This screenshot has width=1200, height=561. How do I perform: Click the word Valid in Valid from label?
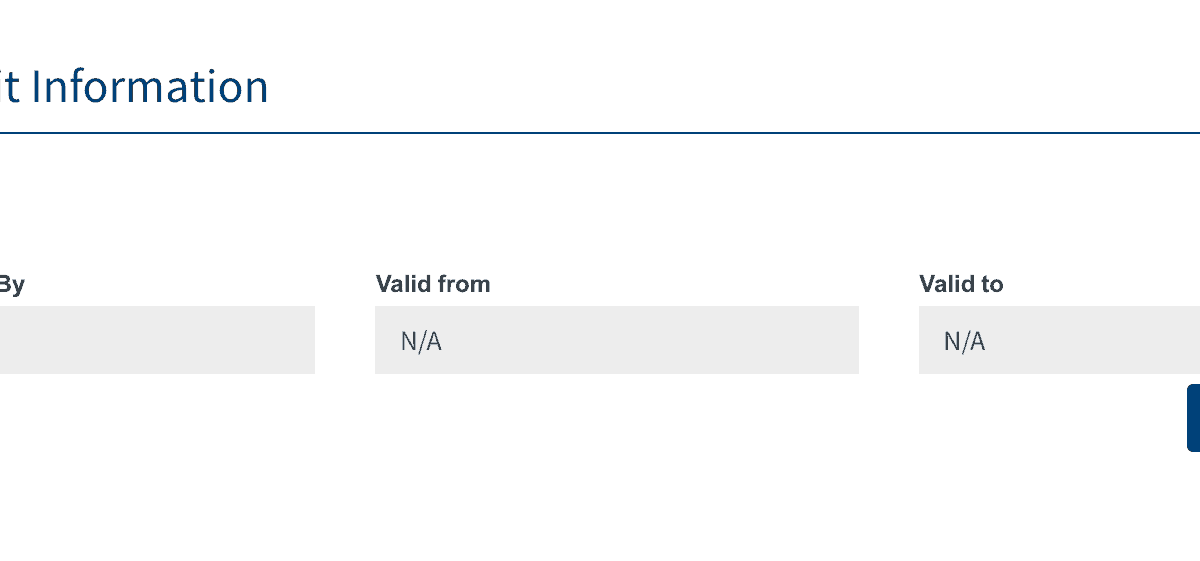tap(402, 284)
